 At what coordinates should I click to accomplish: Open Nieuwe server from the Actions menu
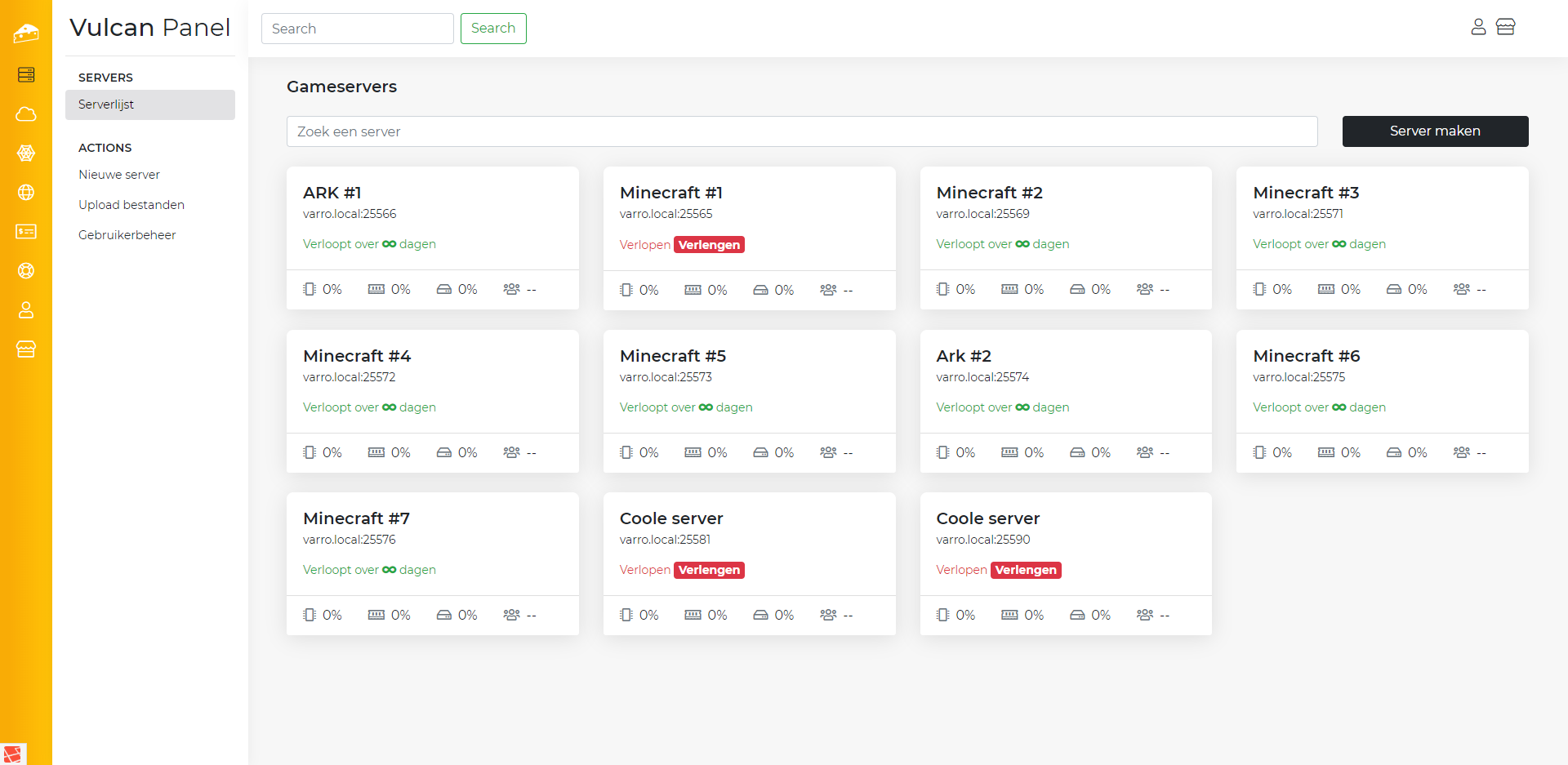click(119, 175)
